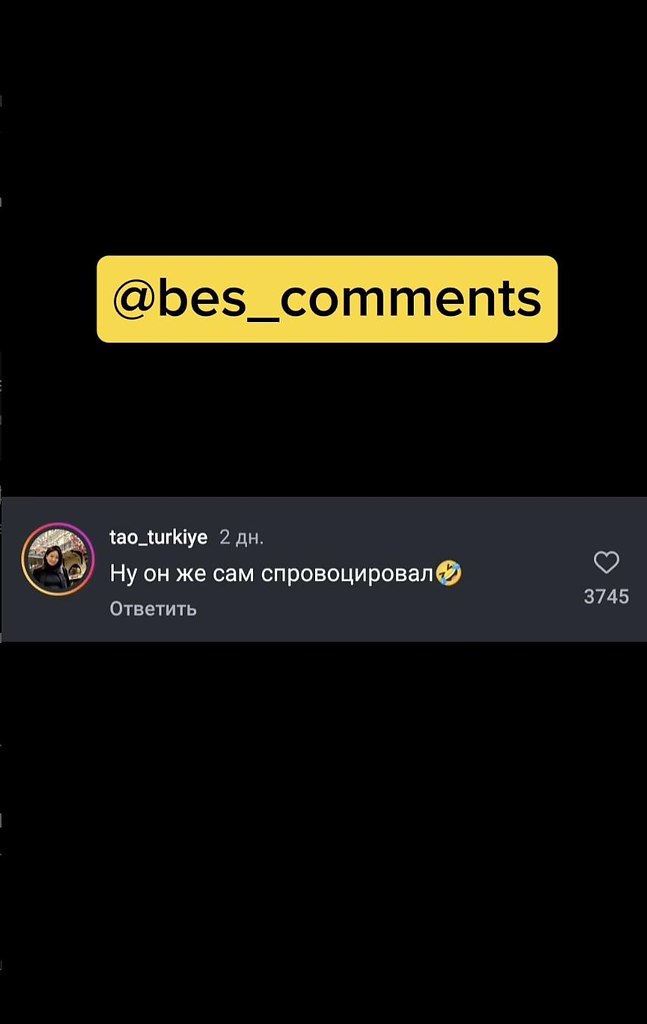Tap the black space between tag and comment
The width and height of the screenshot is (647, 1024).
[x=323, y=420]
